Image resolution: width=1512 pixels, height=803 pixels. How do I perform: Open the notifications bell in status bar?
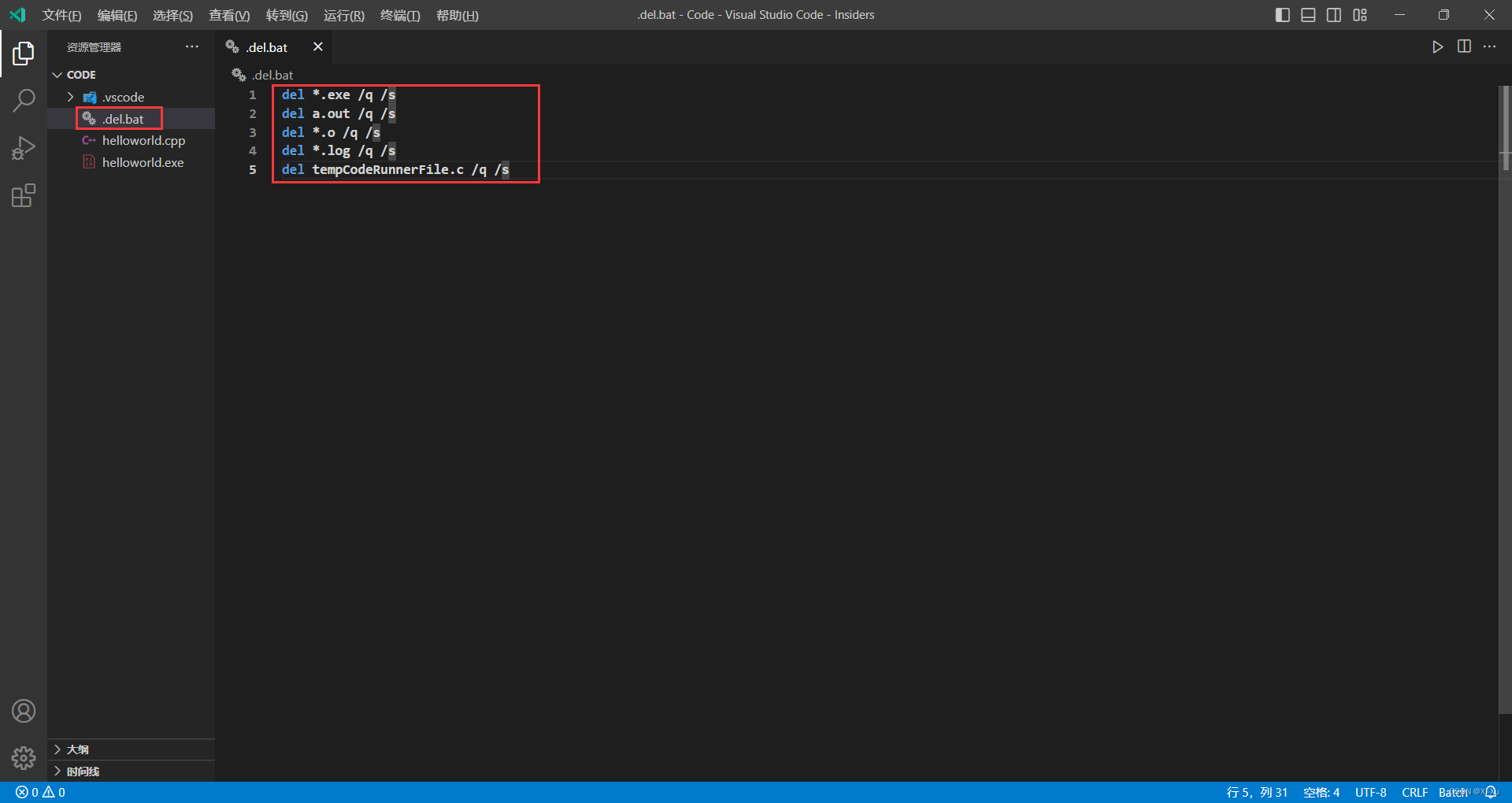1491,793
